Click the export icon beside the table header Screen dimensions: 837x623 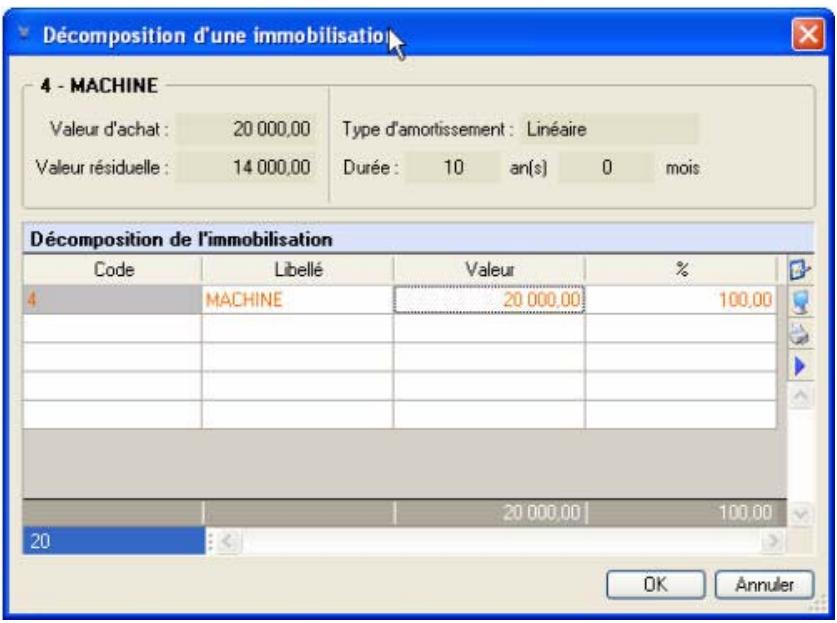[x=800, y=270]
